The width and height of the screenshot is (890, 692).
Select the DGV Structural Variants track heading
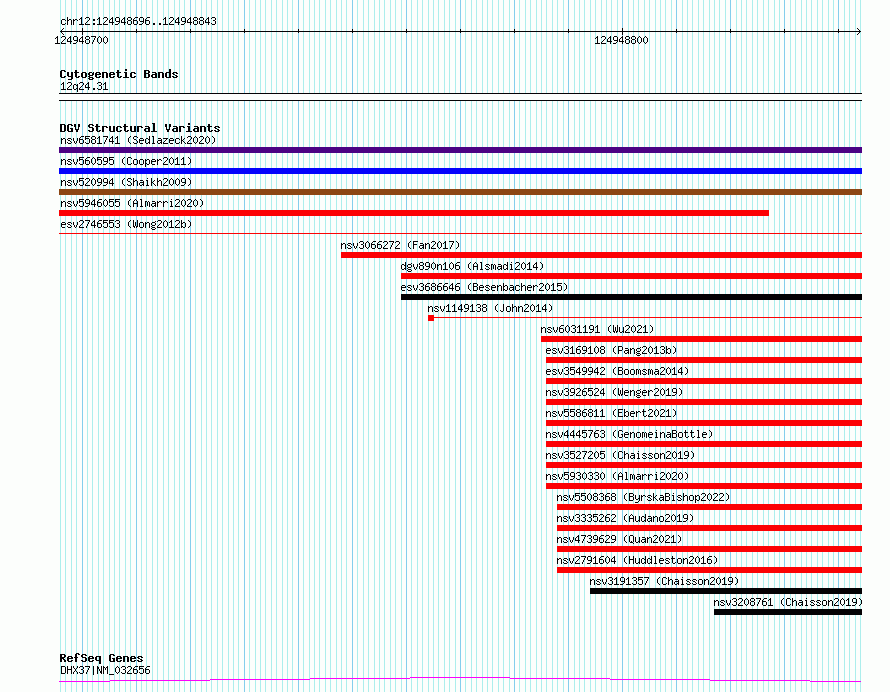[140, 128]
